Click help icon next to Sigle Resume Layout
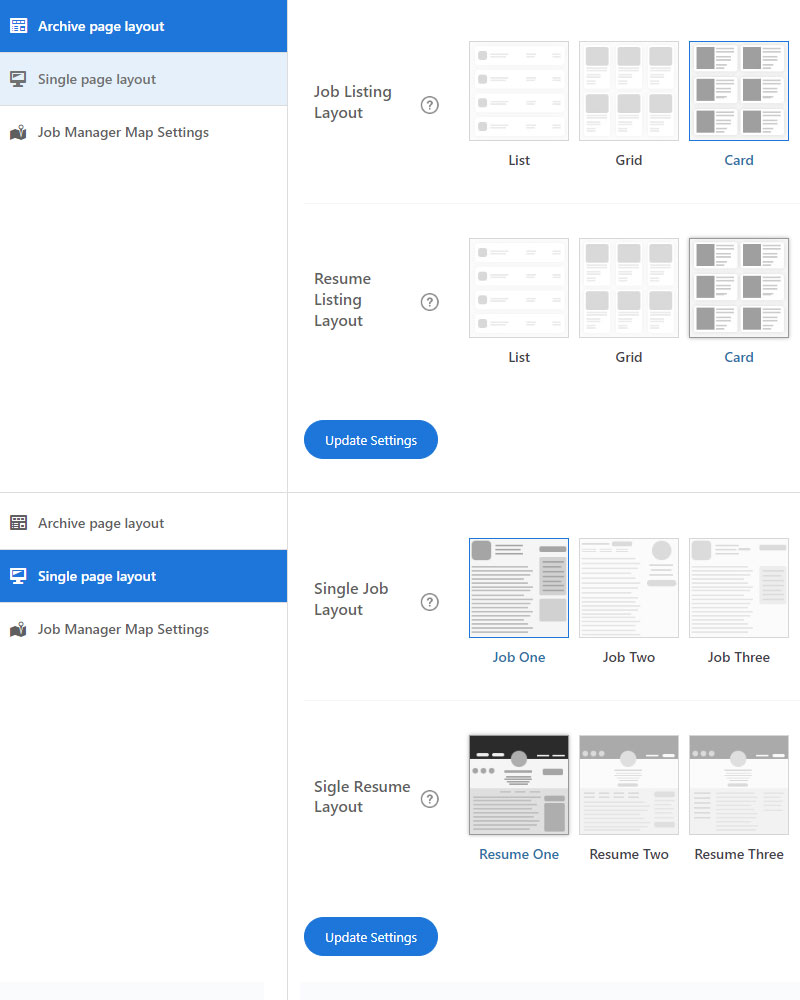The image size is (800, 1000). pos(430,799)
